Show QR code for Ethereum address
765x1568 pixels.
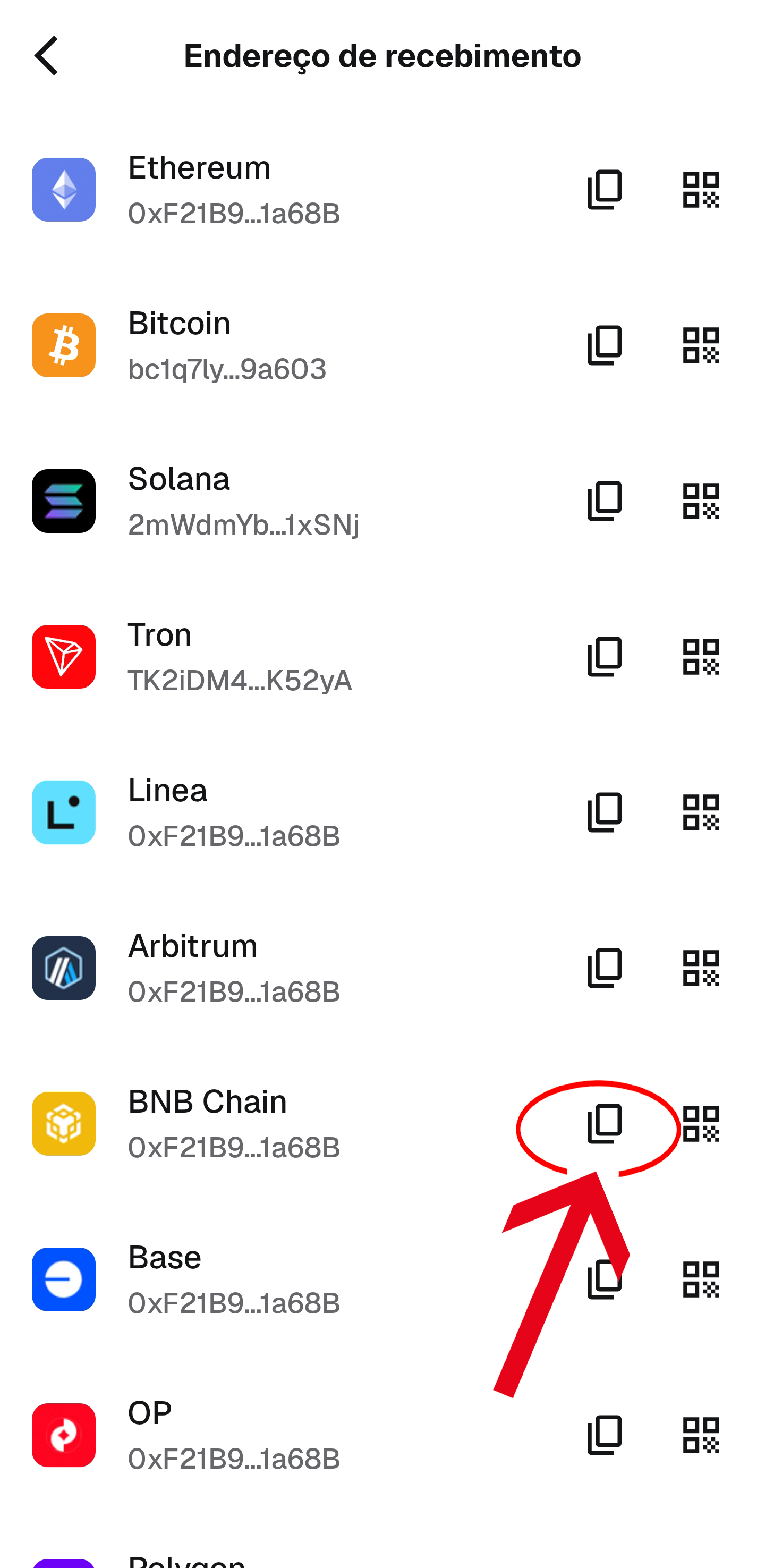point(701,189)
